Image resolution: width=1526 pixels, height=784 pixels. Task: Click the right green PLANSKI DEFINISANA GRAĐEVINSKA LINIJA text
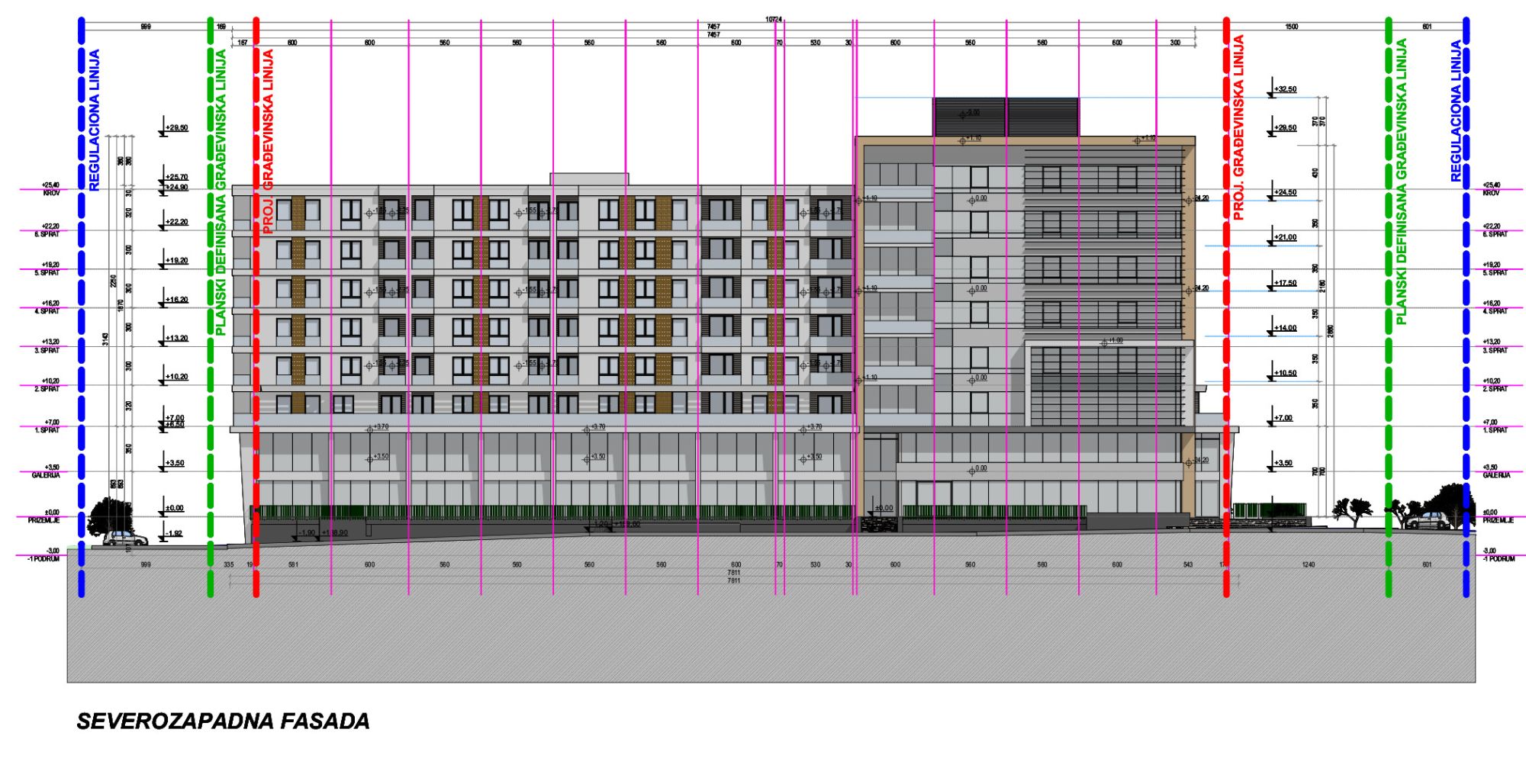(1402, 182)
